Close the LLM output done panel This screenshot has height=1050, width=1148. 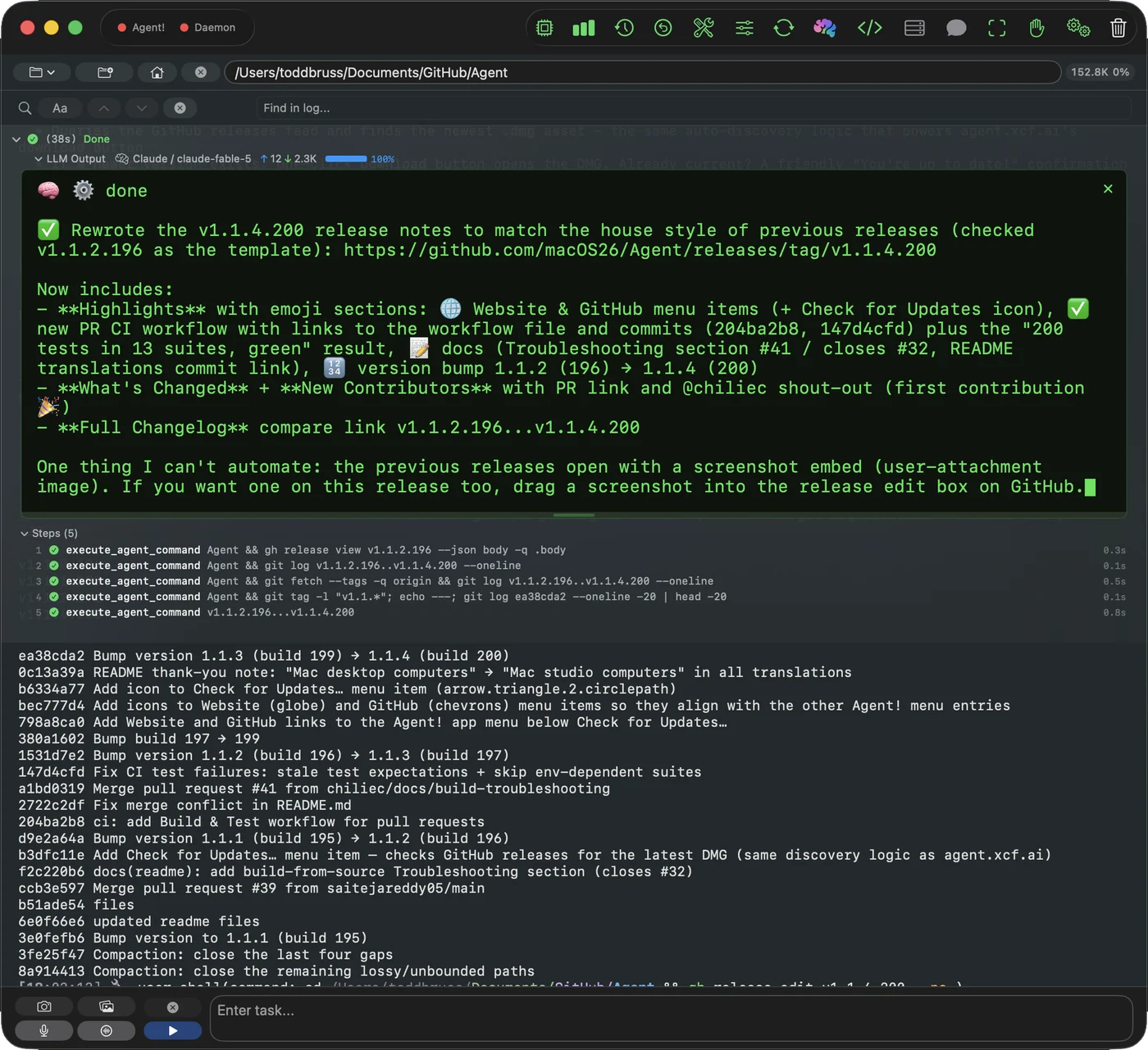tap(1108, 189)
